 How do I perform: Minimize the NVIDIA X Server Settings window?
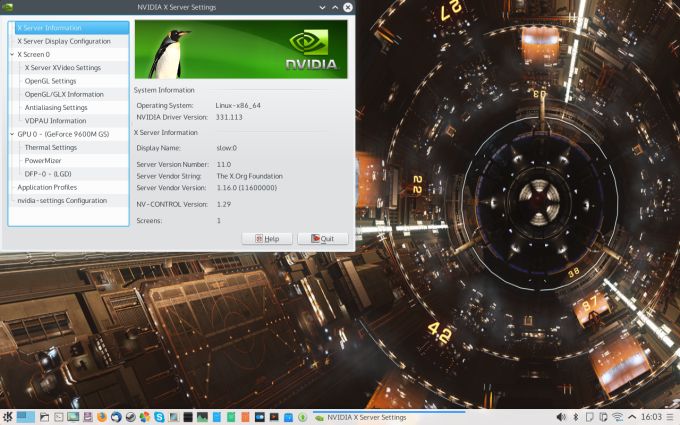pos(322,7)
